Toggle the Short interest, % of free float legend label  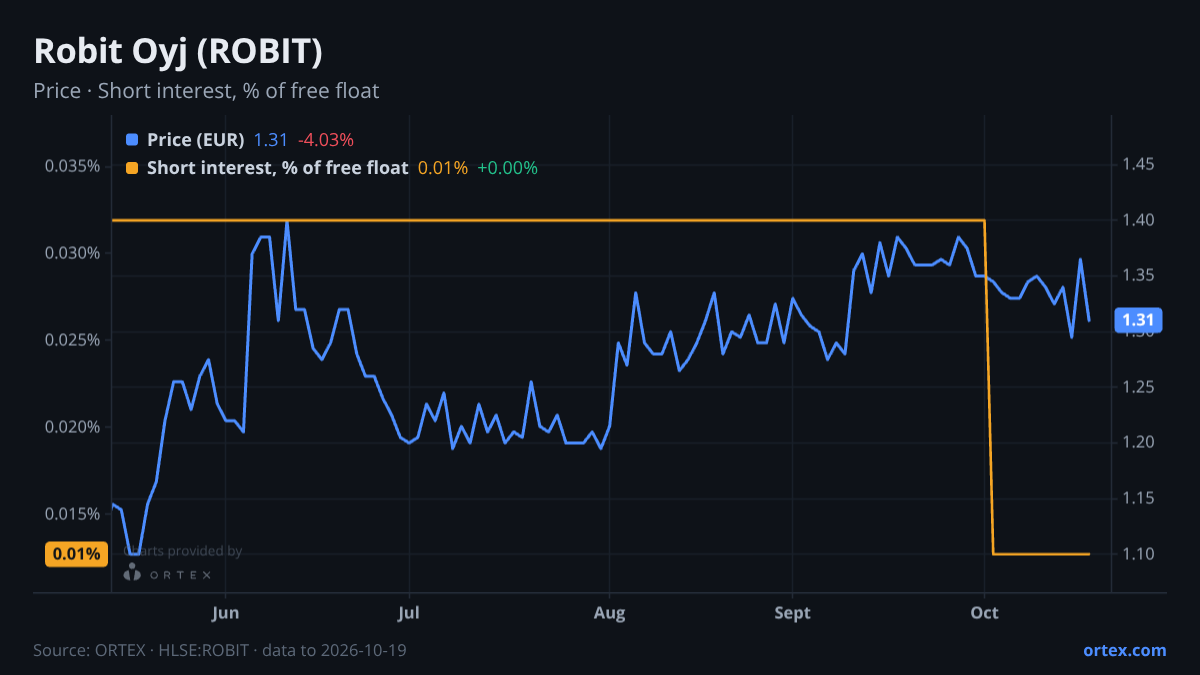277,168
